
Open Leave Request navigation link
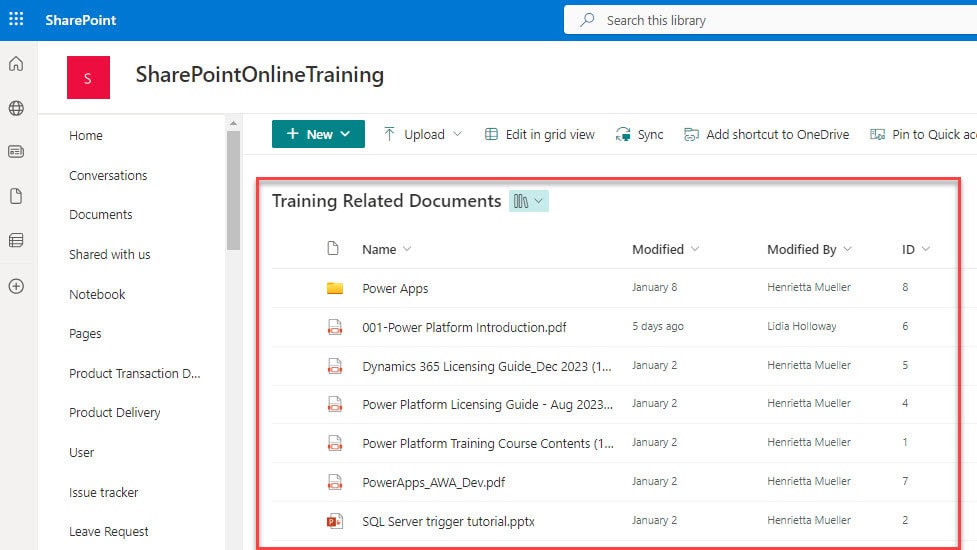(x=109, y=531)
